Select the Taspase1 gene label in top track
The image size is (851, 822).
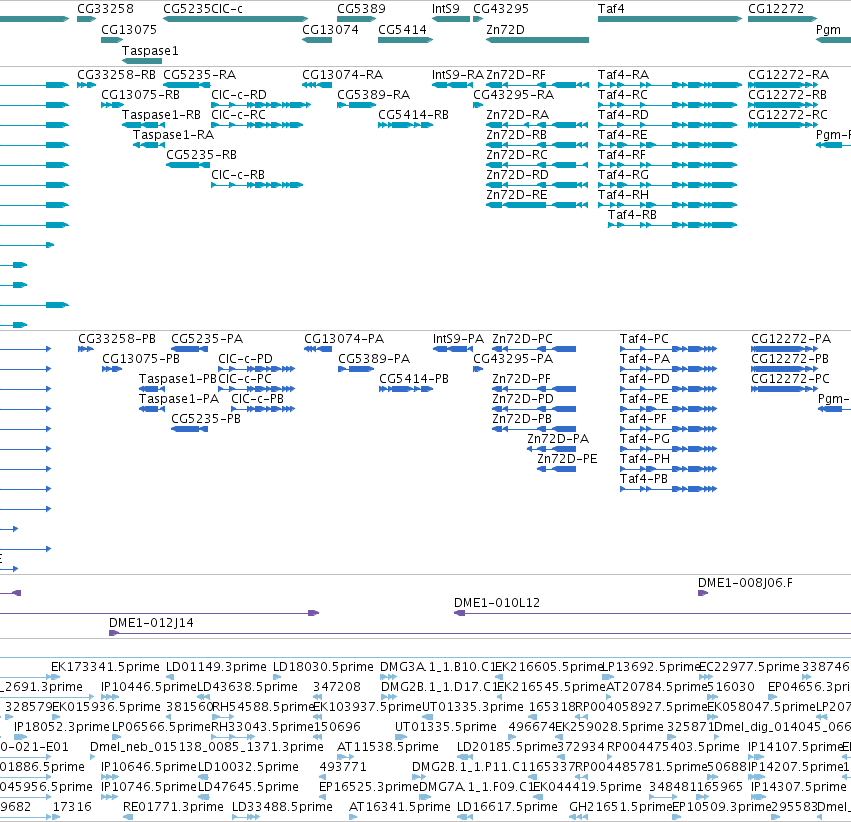click(x=150, y=50)
